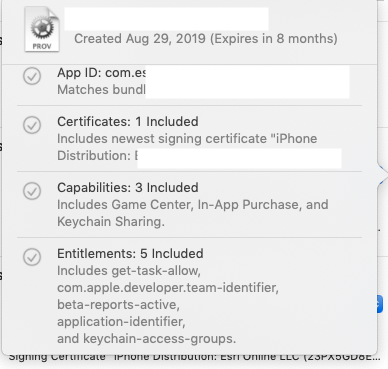Click the checkmark icon beside Certificates
This screenshot has width=388, height=369.
pos(32,125)
